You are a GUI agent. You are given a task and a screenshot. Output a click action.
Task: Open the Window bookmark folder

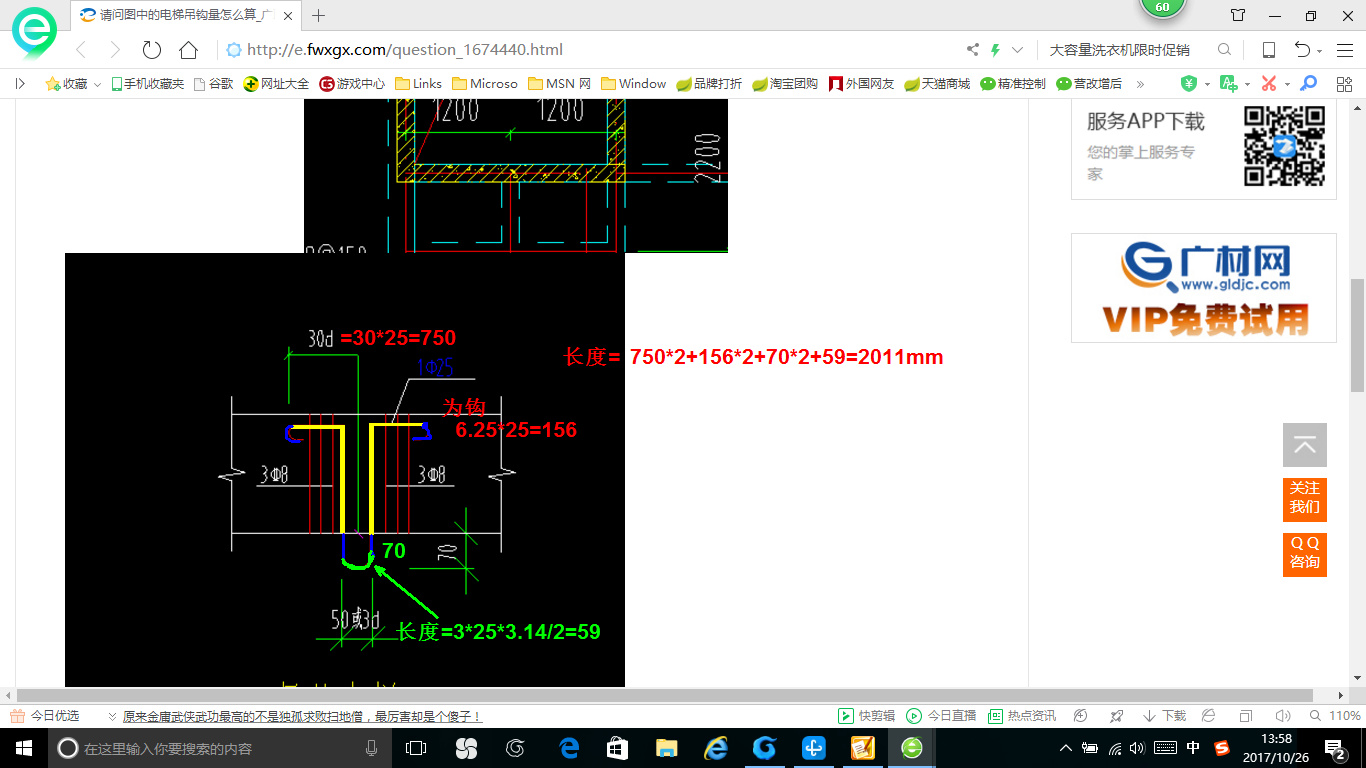[634, 84]
